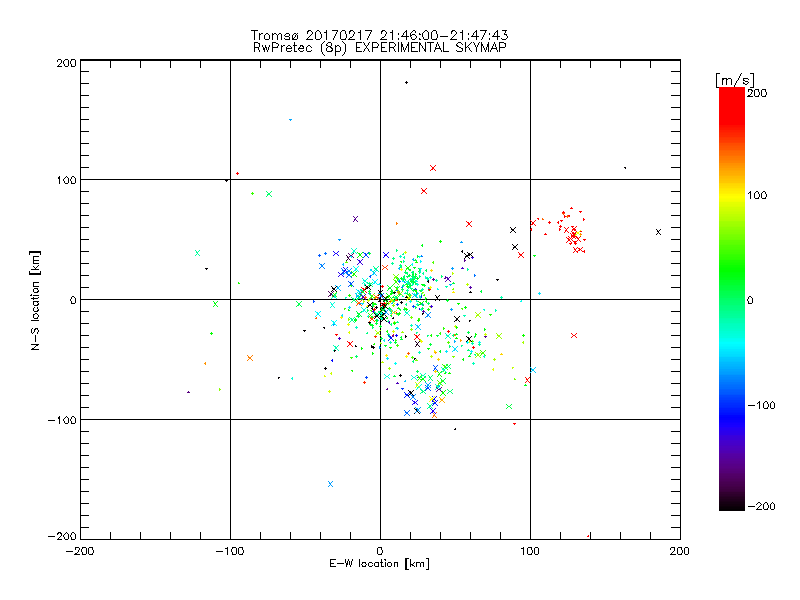
Task: Click the colorbar '-200' bottom label
Action: tap(761, 506)
